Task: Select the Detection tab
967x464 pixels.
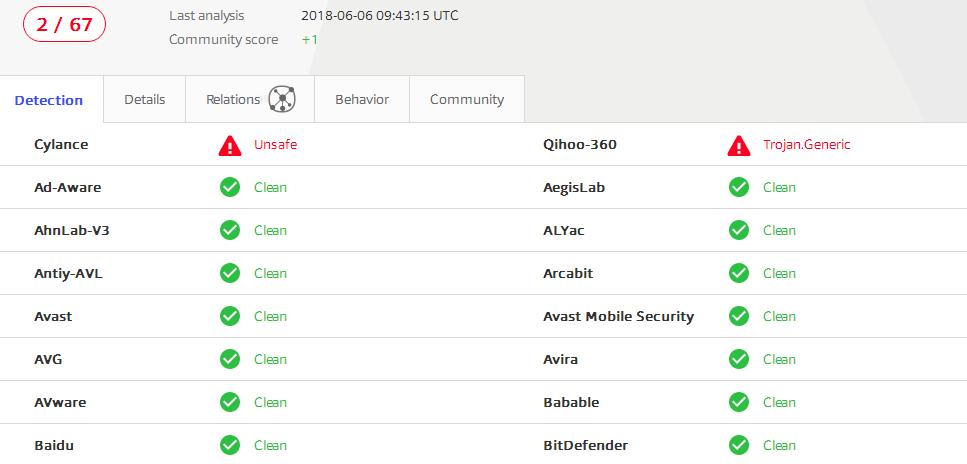Action: point(49,100)
